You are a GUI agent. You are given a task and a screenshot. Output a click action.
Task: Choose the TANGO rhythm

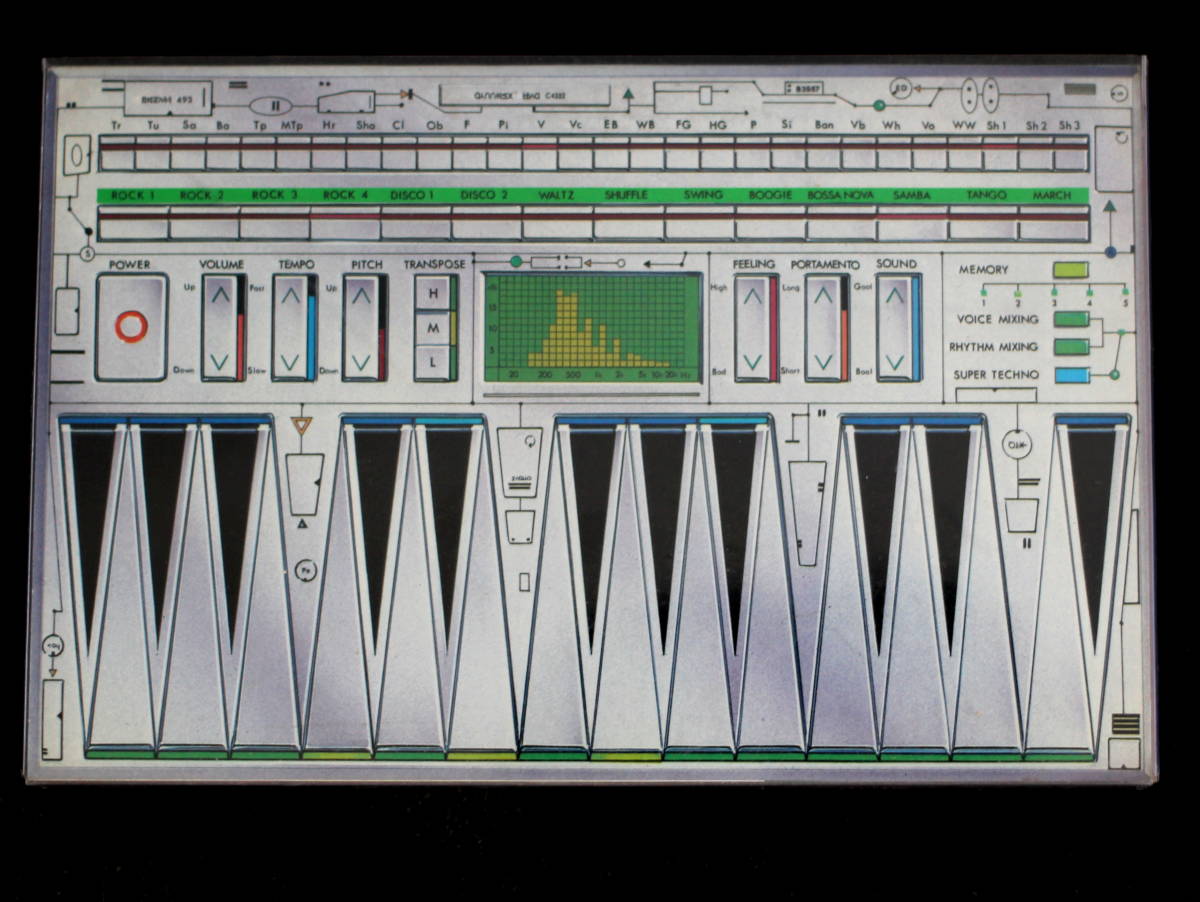(x=982, y=222)
